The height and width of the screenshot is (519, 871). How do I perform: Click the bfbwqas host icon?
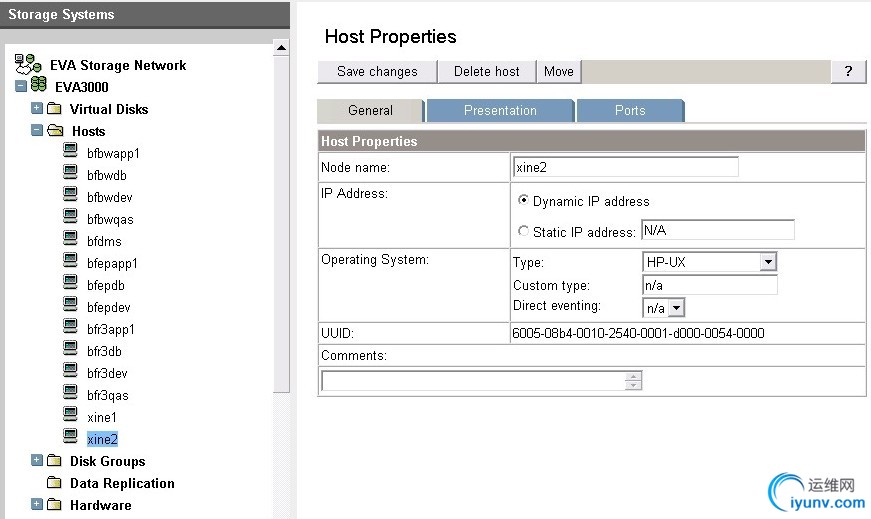71,216
